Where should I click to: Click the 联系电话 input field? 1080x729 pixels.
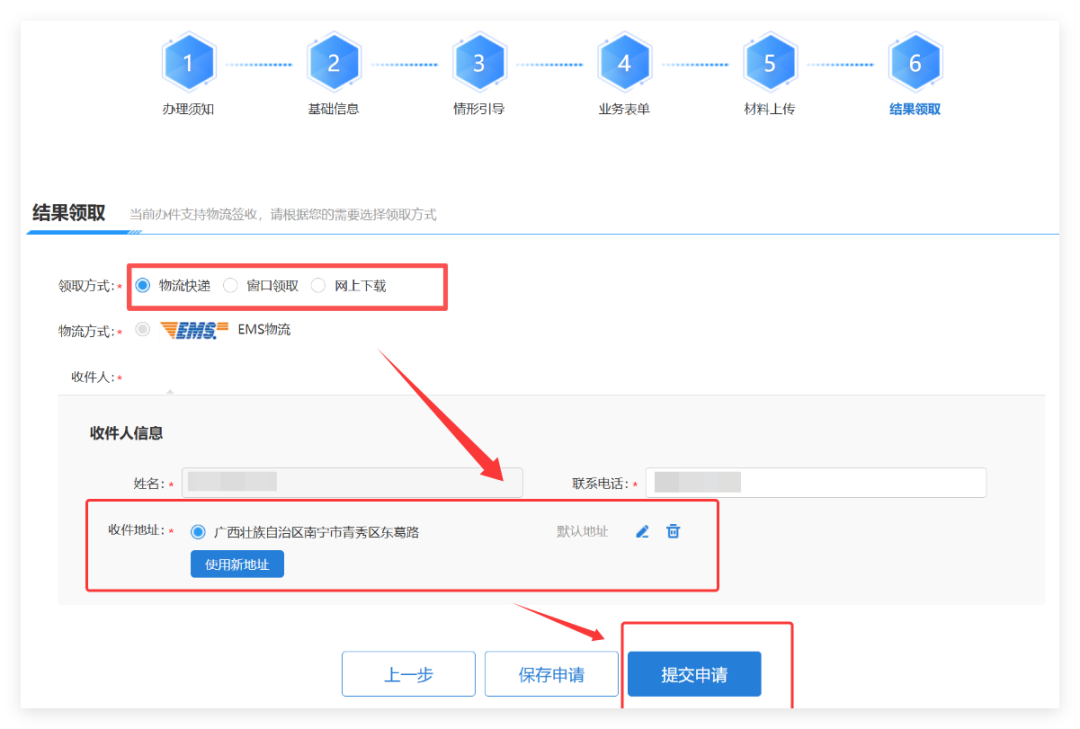click(x=815, y=482)
